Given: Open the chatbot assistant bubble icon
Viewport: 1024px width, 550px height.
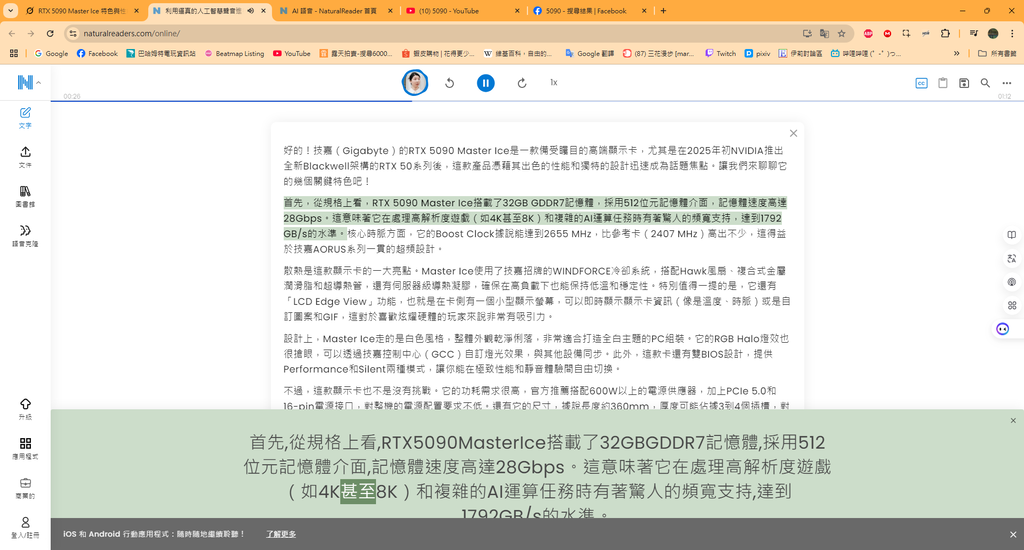Looking at the screenshot, I should (1002, 329).
